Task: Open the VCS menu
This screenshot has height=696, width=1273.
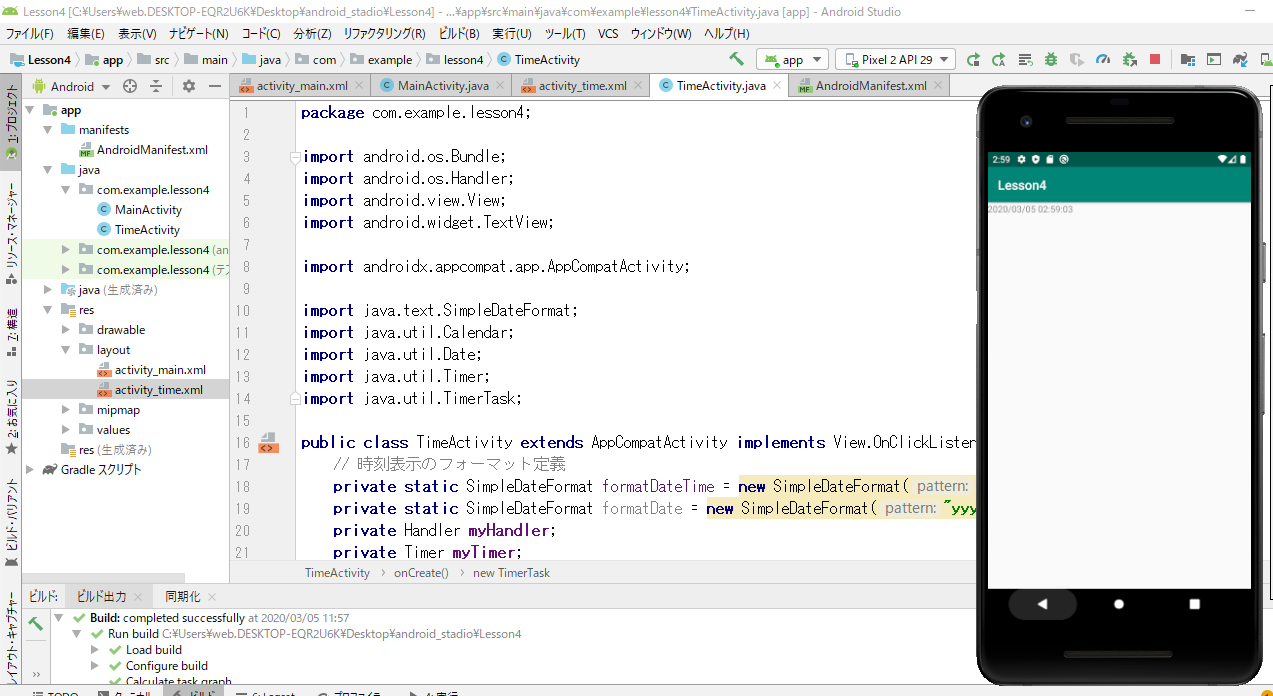Action: (x=608, y=33)
